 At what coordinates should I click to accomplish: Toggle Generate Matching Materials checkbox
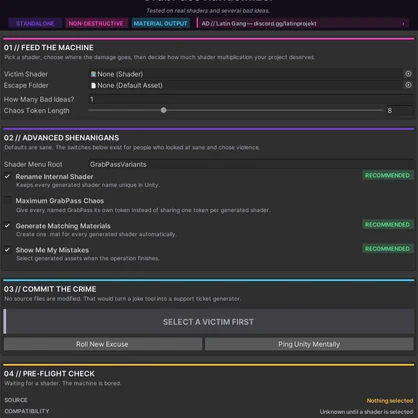7,225
